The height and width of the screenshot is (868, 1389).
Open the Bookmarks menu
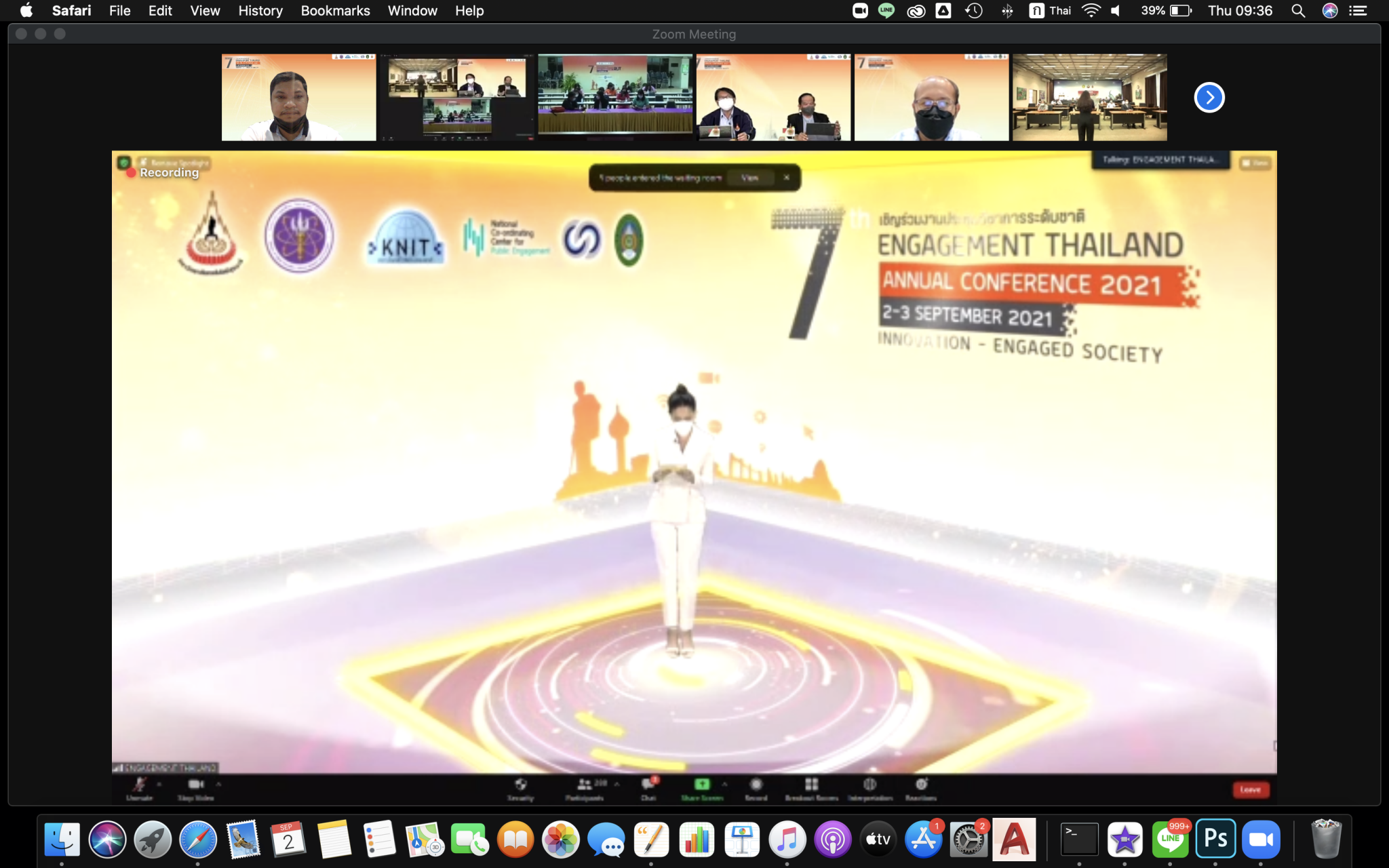pos(335,10)
